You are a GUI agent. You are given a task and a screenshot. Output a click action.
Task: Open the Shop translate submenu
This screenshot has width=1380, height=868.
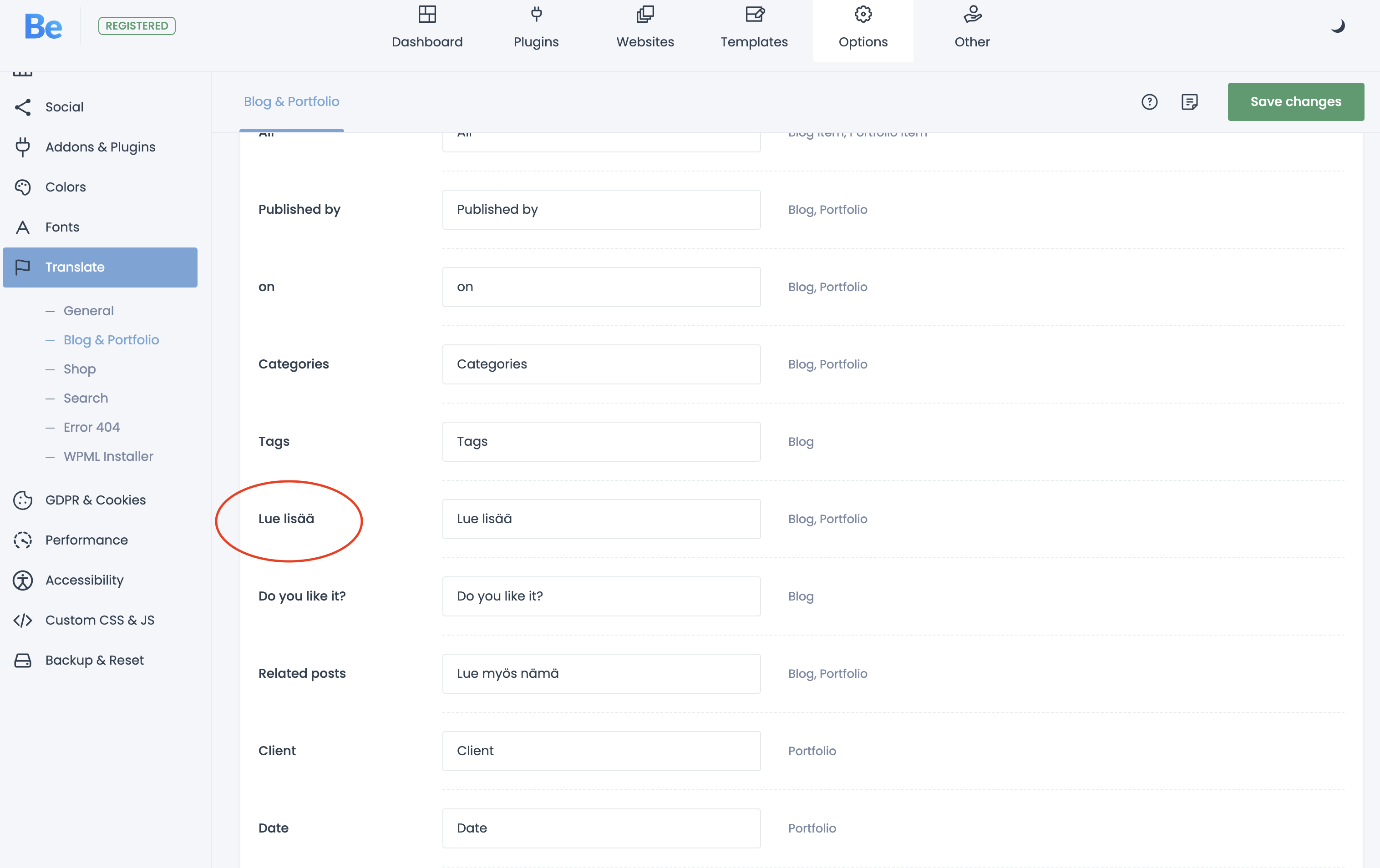[80, 369]
